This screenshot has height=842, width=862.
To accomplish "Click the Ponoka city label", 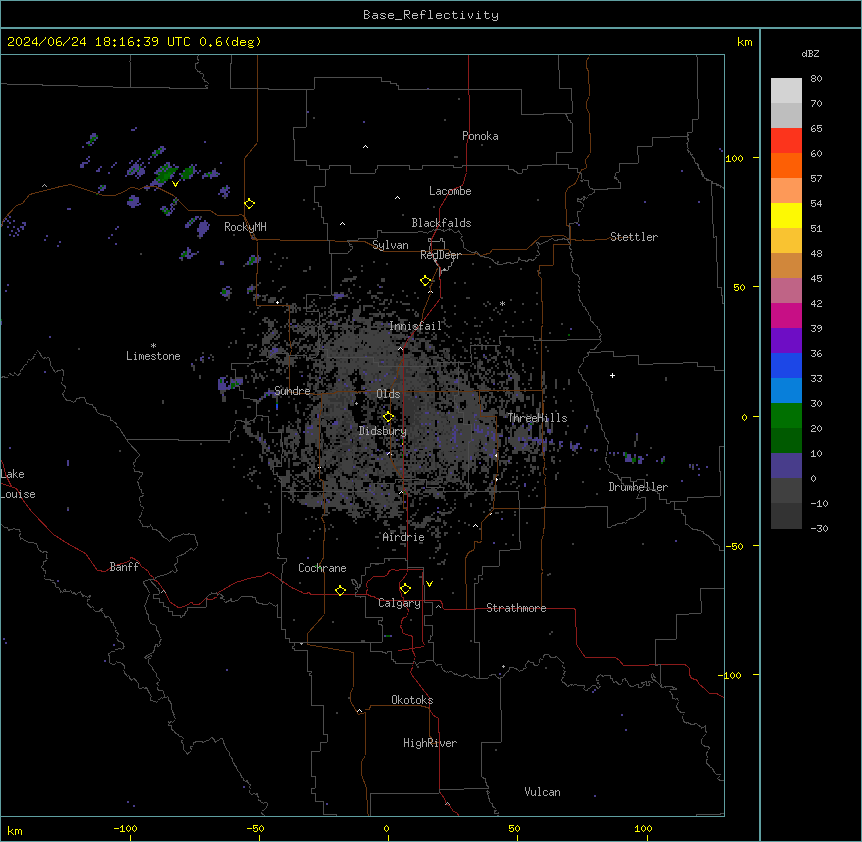I will [x=480, y=136].
